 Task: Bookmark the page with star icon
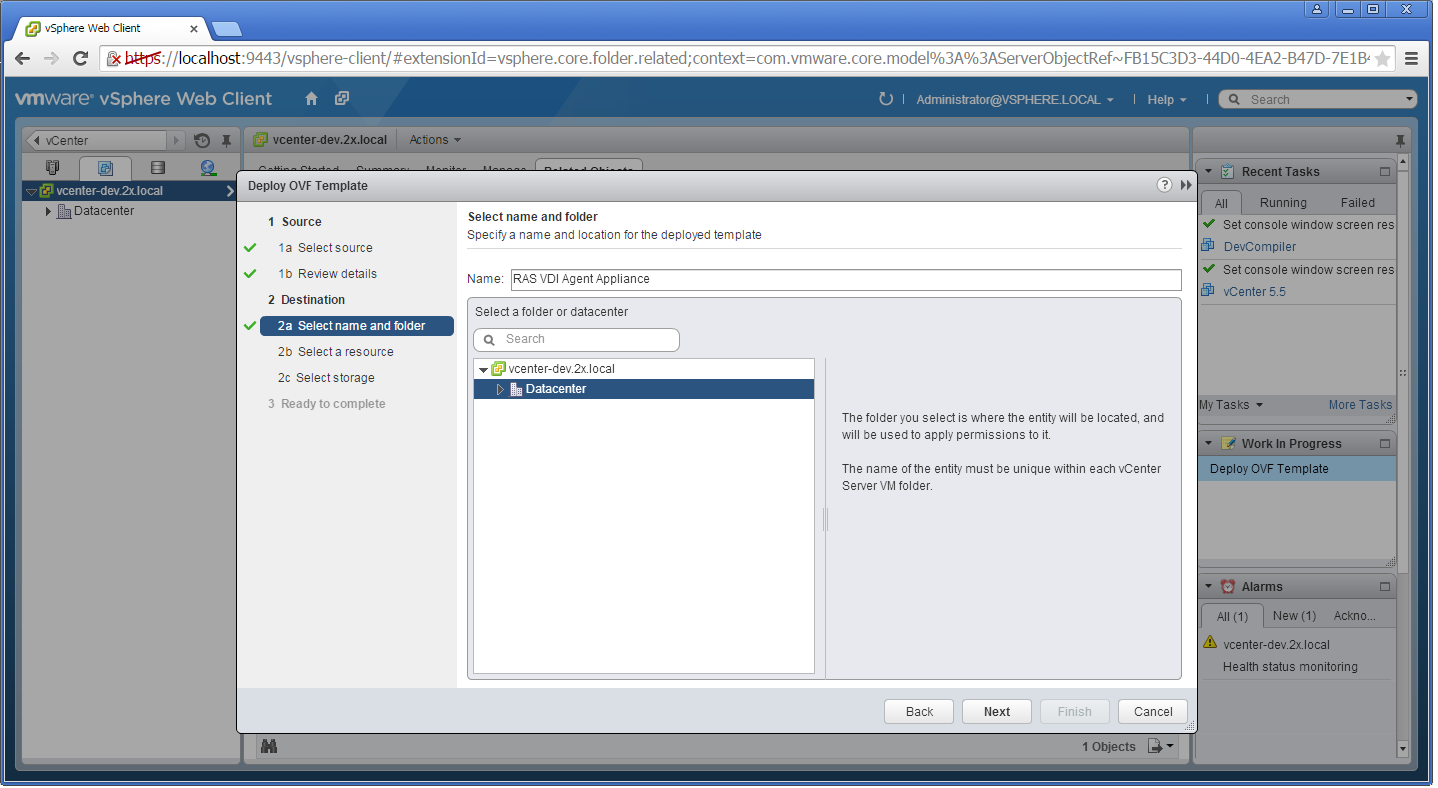[x=1383, y=59]
